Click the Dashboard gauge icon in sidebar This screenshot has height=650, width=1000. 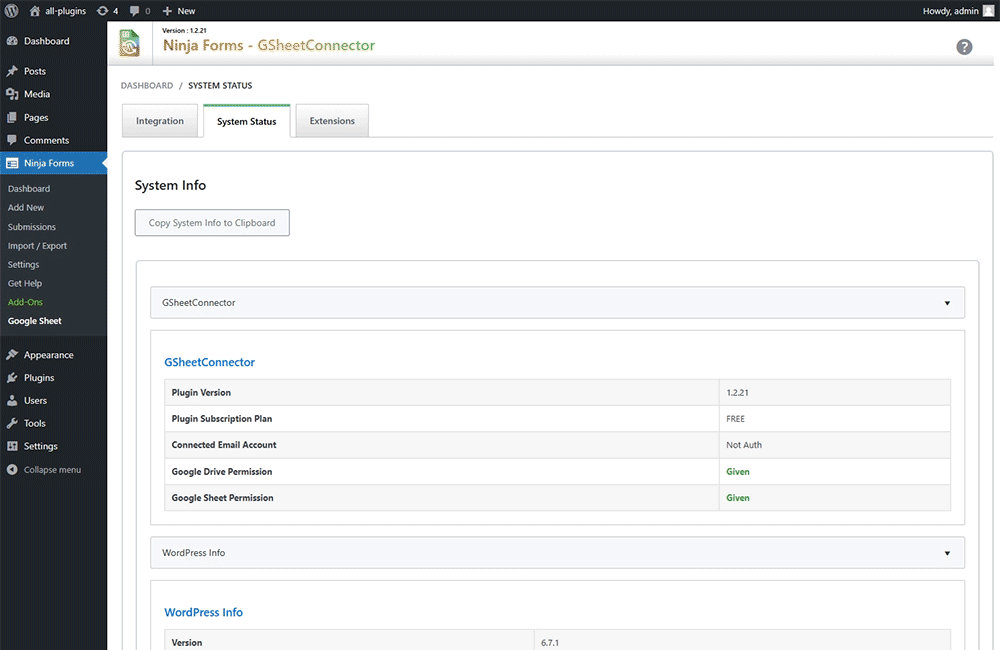tap(12, 41)
